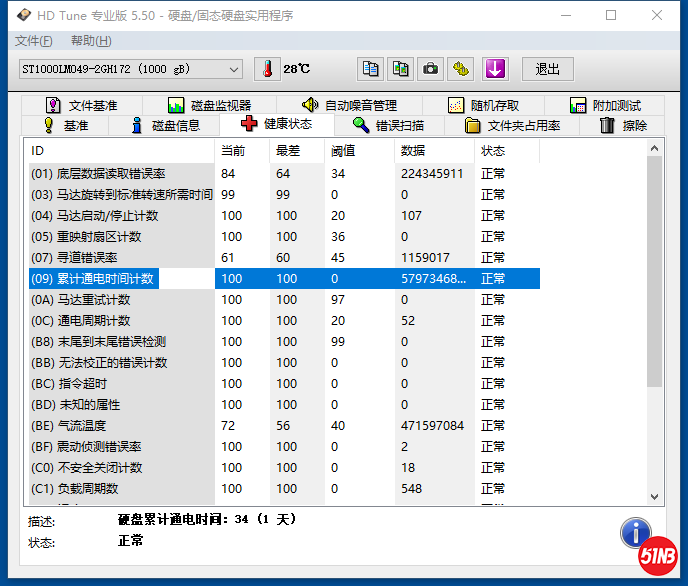Viewport: 688px width, 586px height.
Task: Click the purple download arrow icon
Action: [x=495, y=69]
